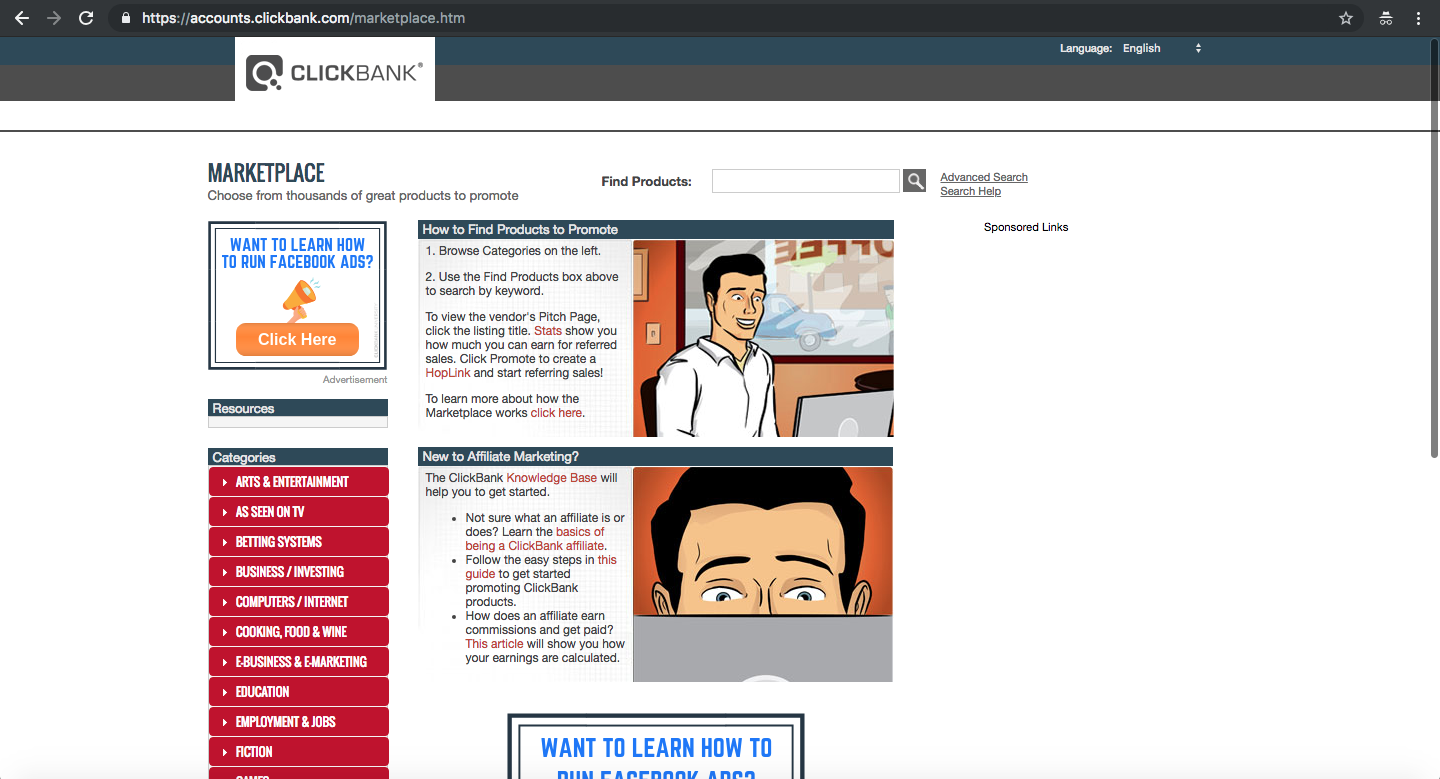The image size is (1440, 779).
Task: Bookmark this page with the star icon
Action: coord(1346,18)
